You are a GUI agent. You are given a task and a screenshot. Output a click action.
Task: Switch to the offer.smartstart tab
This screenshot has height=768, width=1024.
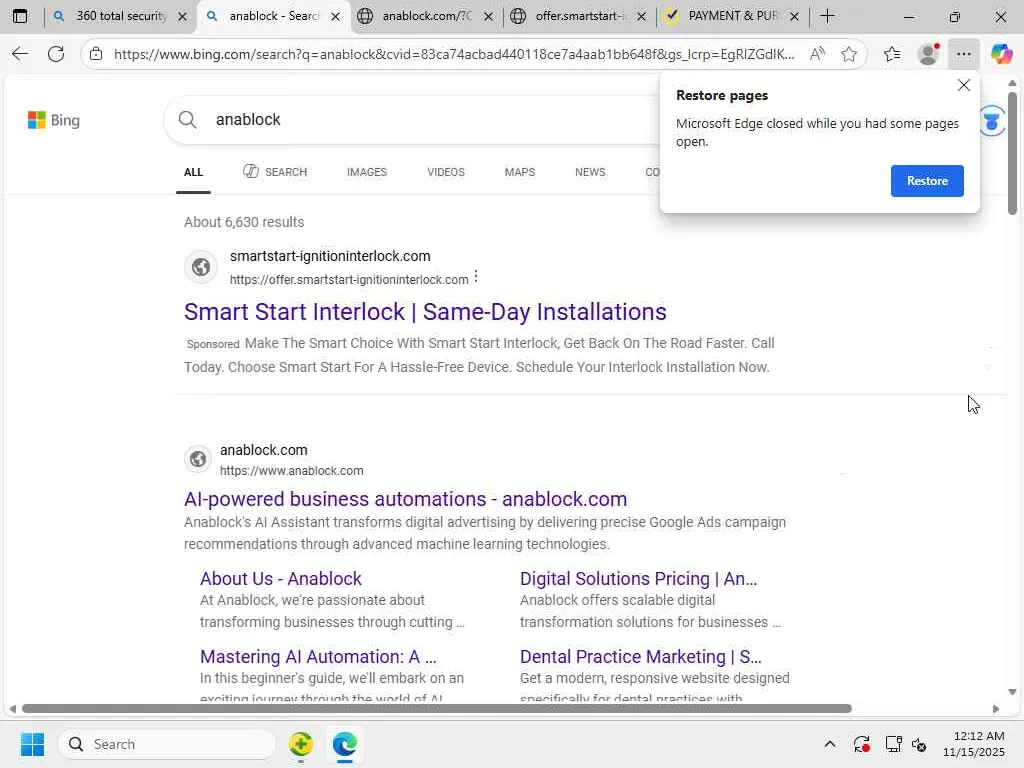point(578,16)
